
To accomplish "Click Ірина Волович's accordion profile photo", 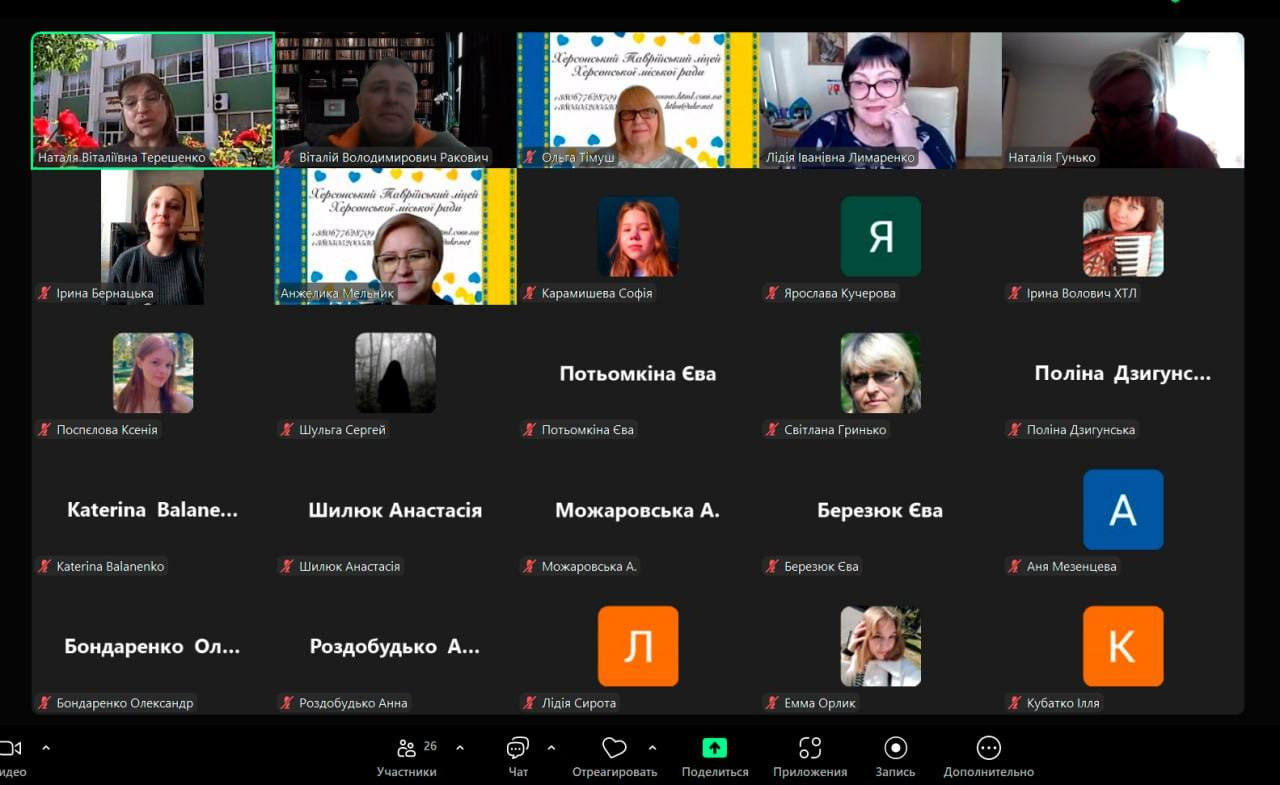I will tap(1123, 236).
